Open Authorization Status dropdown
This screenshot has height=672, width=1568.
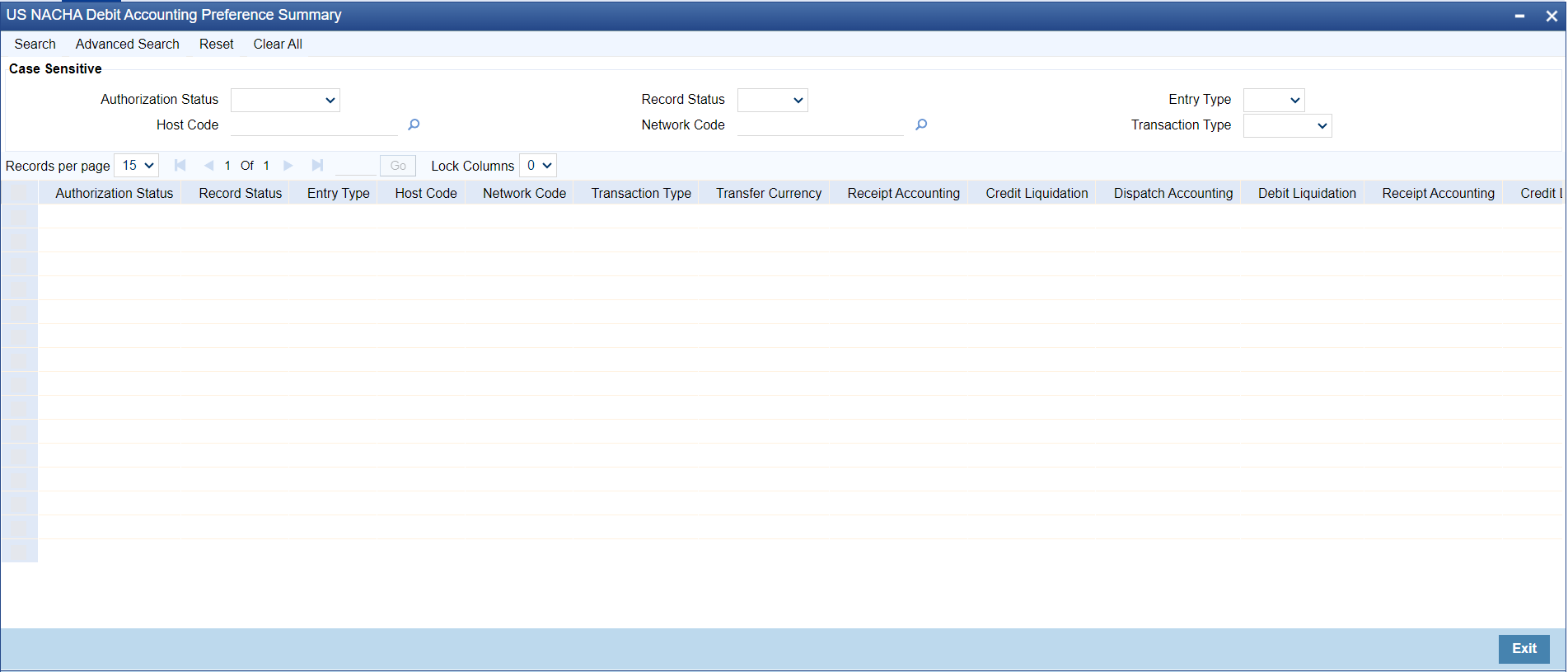tap(285, 100)
